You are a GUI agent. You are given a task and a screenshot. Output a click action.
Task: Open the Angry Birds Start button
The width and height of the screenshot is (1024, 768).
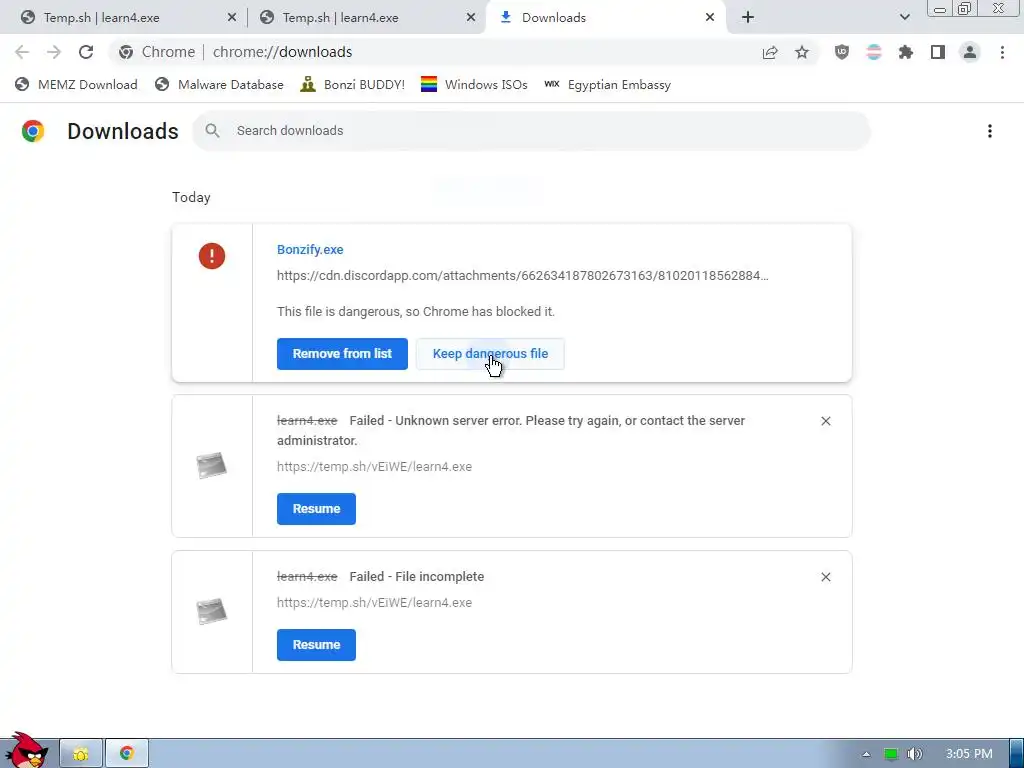click(26, 750)
